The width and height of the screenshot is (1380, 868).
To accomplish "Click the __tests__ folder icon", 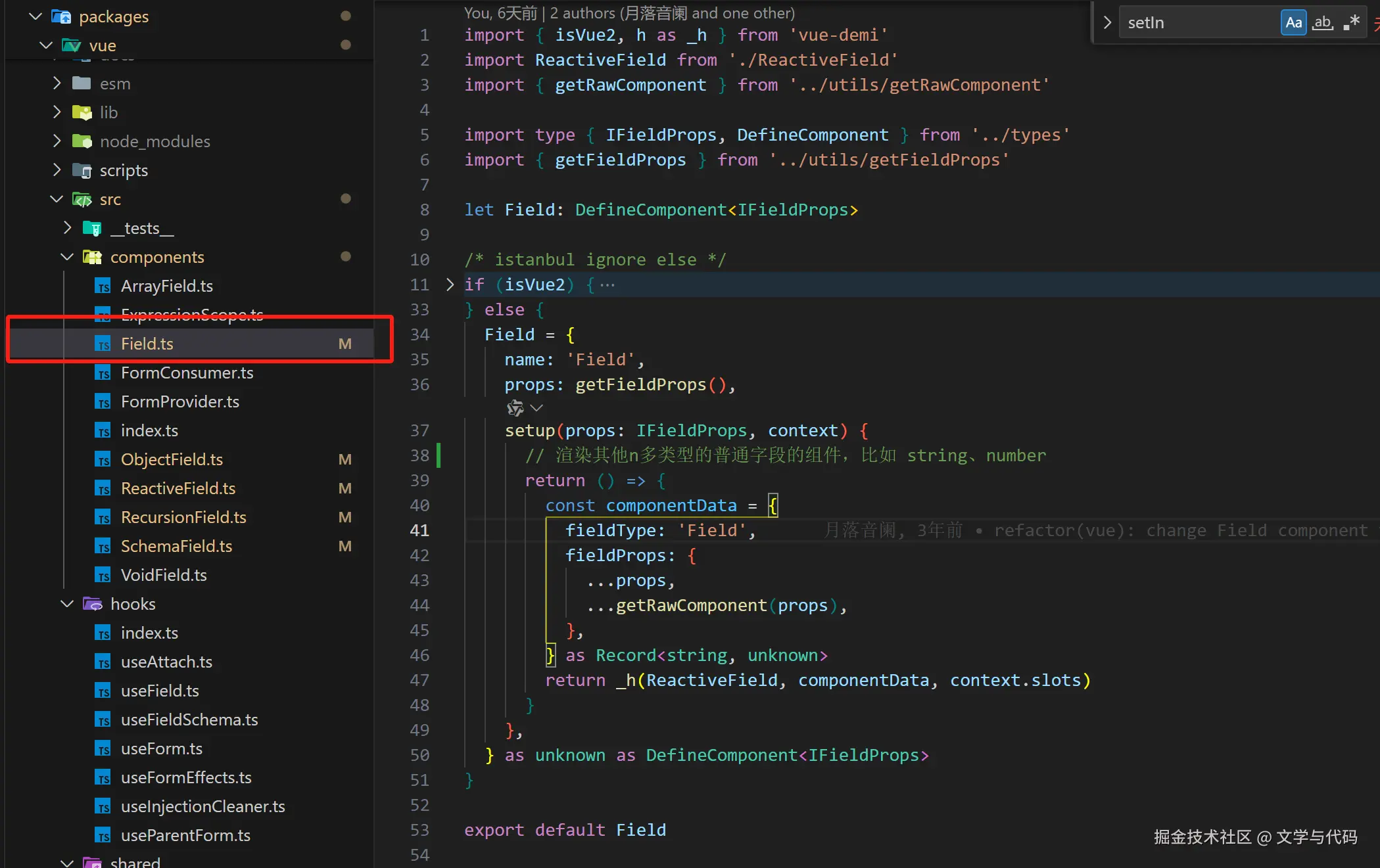I will pos(92,228).
